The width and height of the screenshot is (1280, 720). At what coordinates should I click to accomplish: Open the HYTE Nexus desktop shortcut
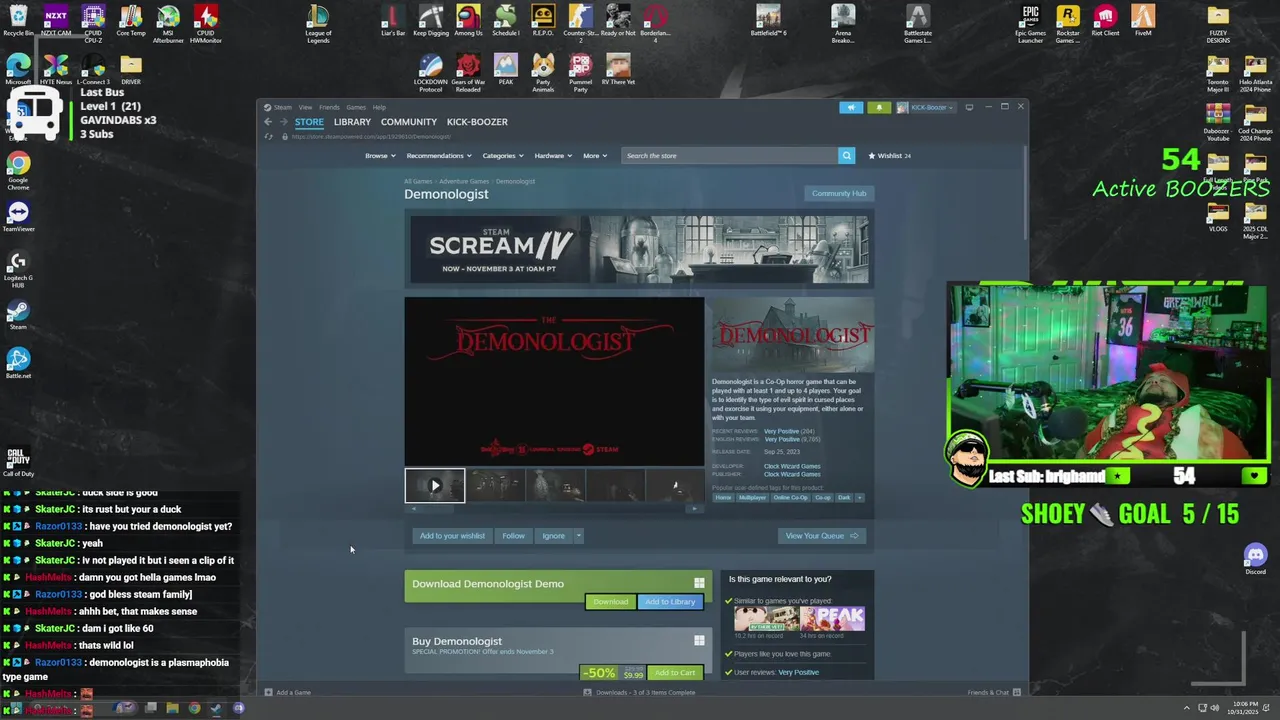click(56, 70)
